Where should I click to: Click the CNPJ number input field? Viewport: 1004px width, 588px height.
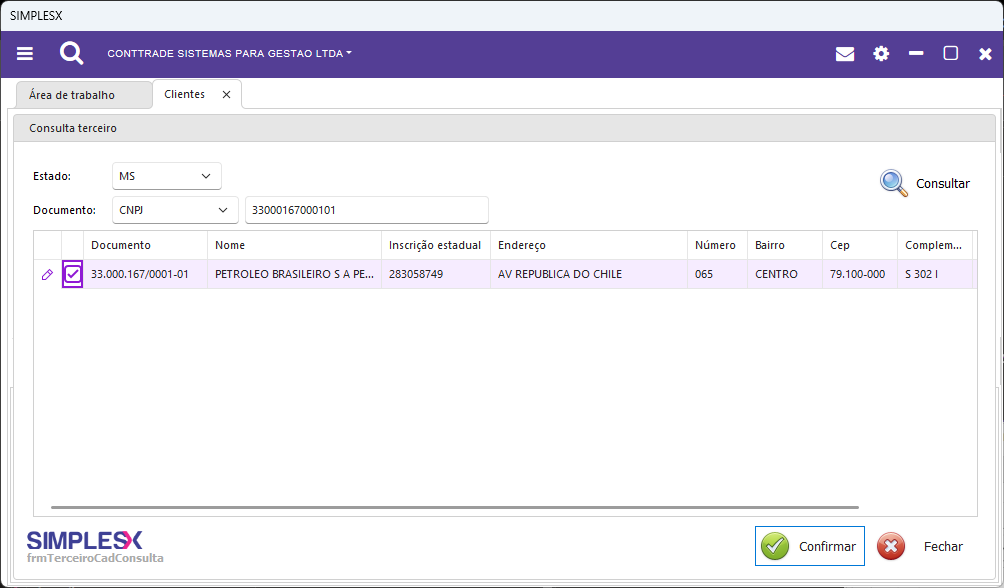tap(366, 210)
